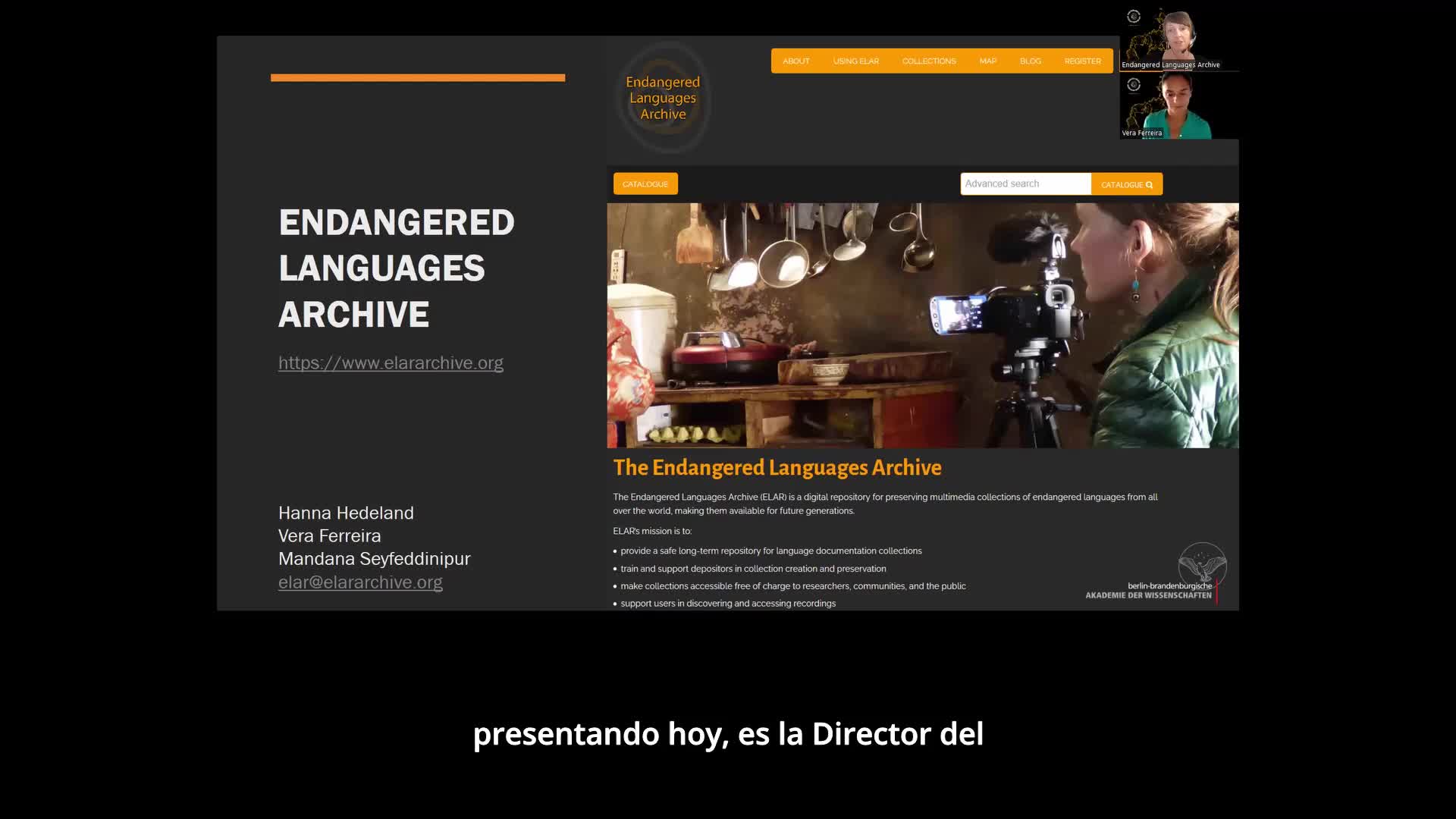1456x819 pixels.
Task: Click the bullet 'provide a safe long-term repository'
Action: (767, 551)
